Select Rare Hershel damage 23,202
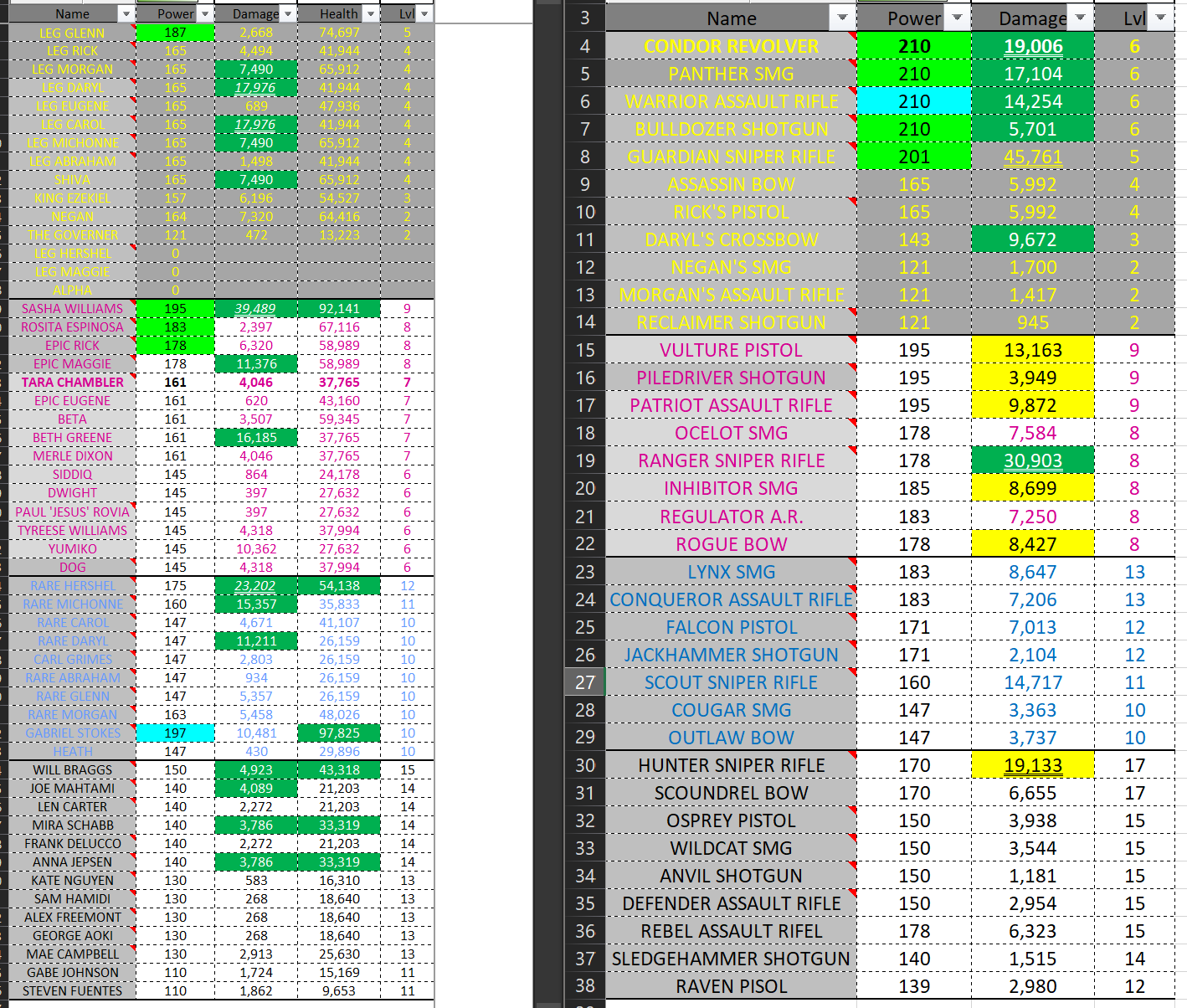This screenshot has height=1008, width=1187. tap(255, 586)
